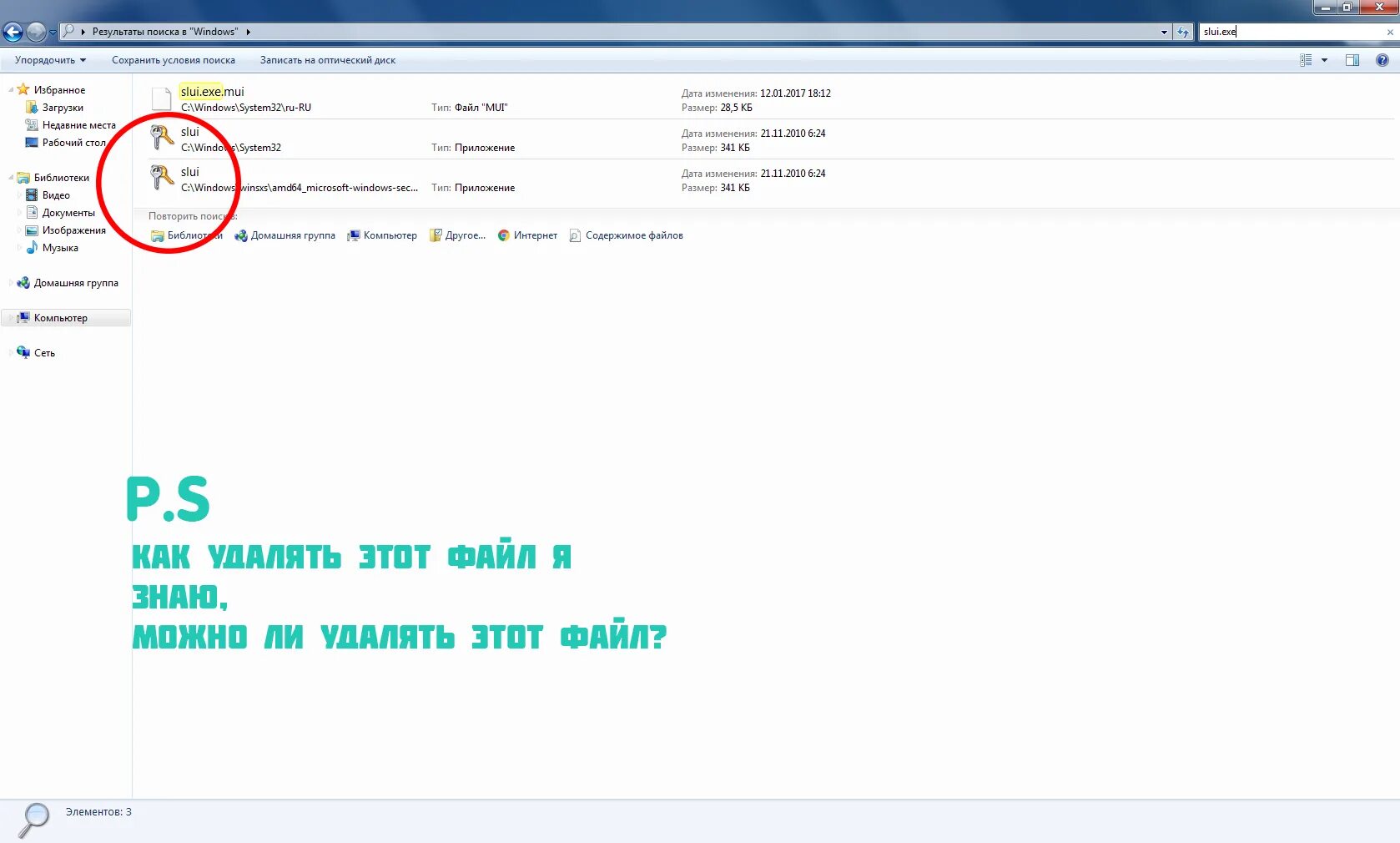
Task: Open the Музыка library
Action: coord(60,248)
